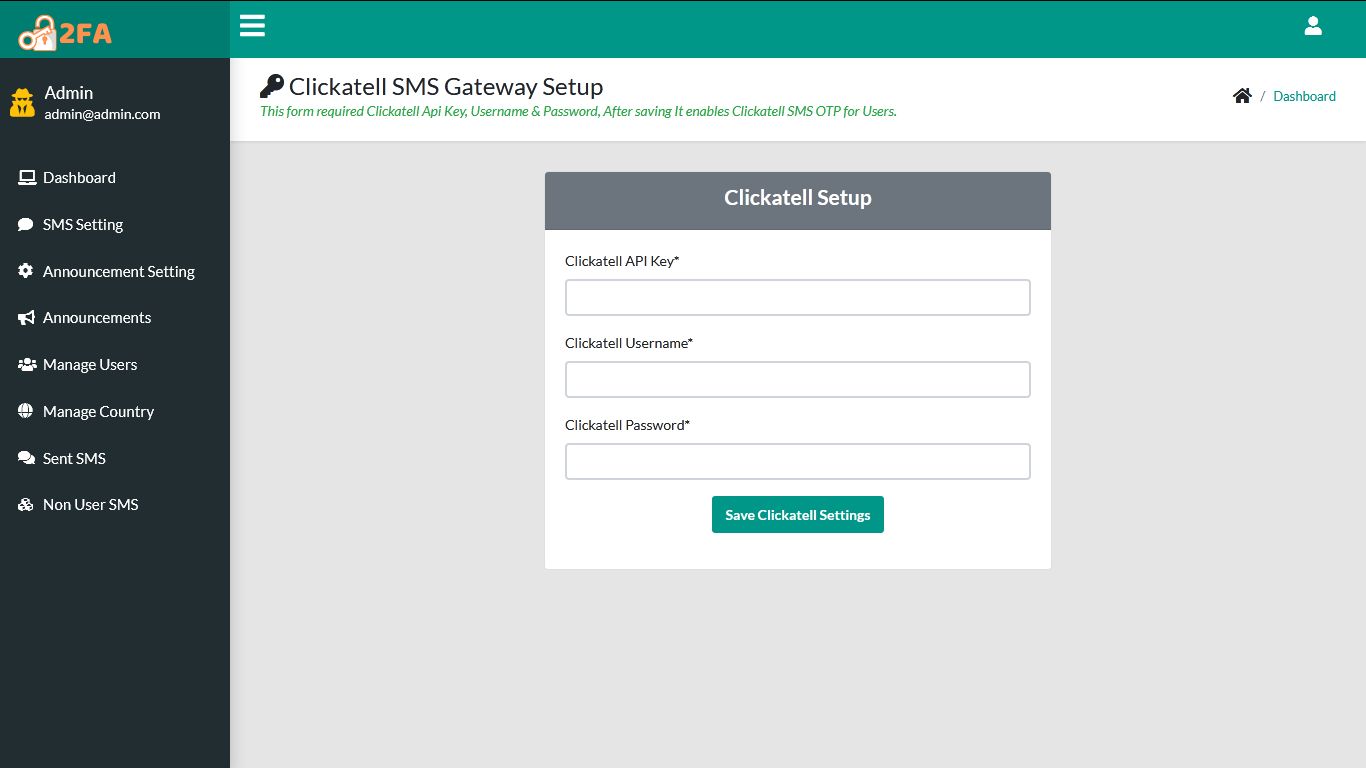Follow the Dashboard breadcrumb link
1366x768 pixels.
point(1304,96)
